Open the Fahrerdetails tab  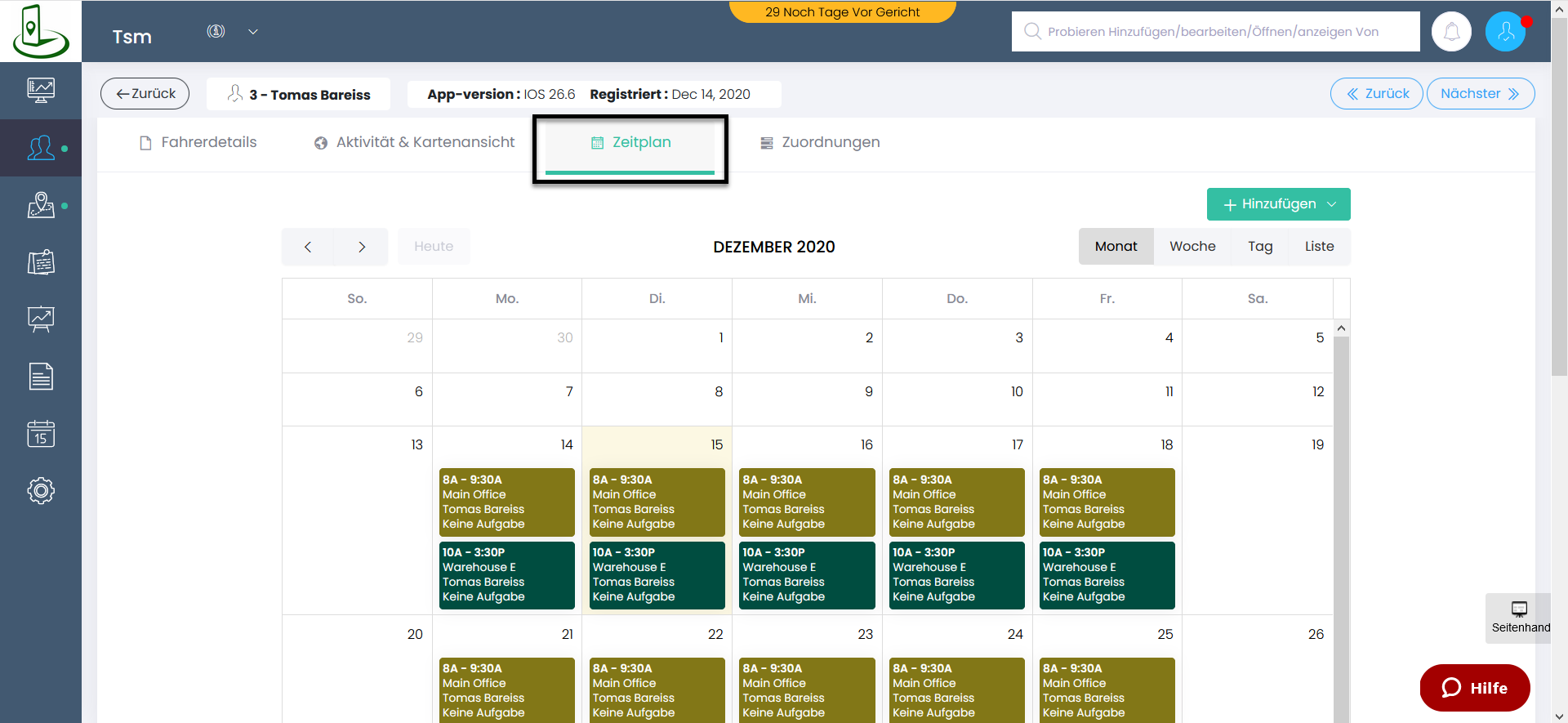click(x=198, y=143)
